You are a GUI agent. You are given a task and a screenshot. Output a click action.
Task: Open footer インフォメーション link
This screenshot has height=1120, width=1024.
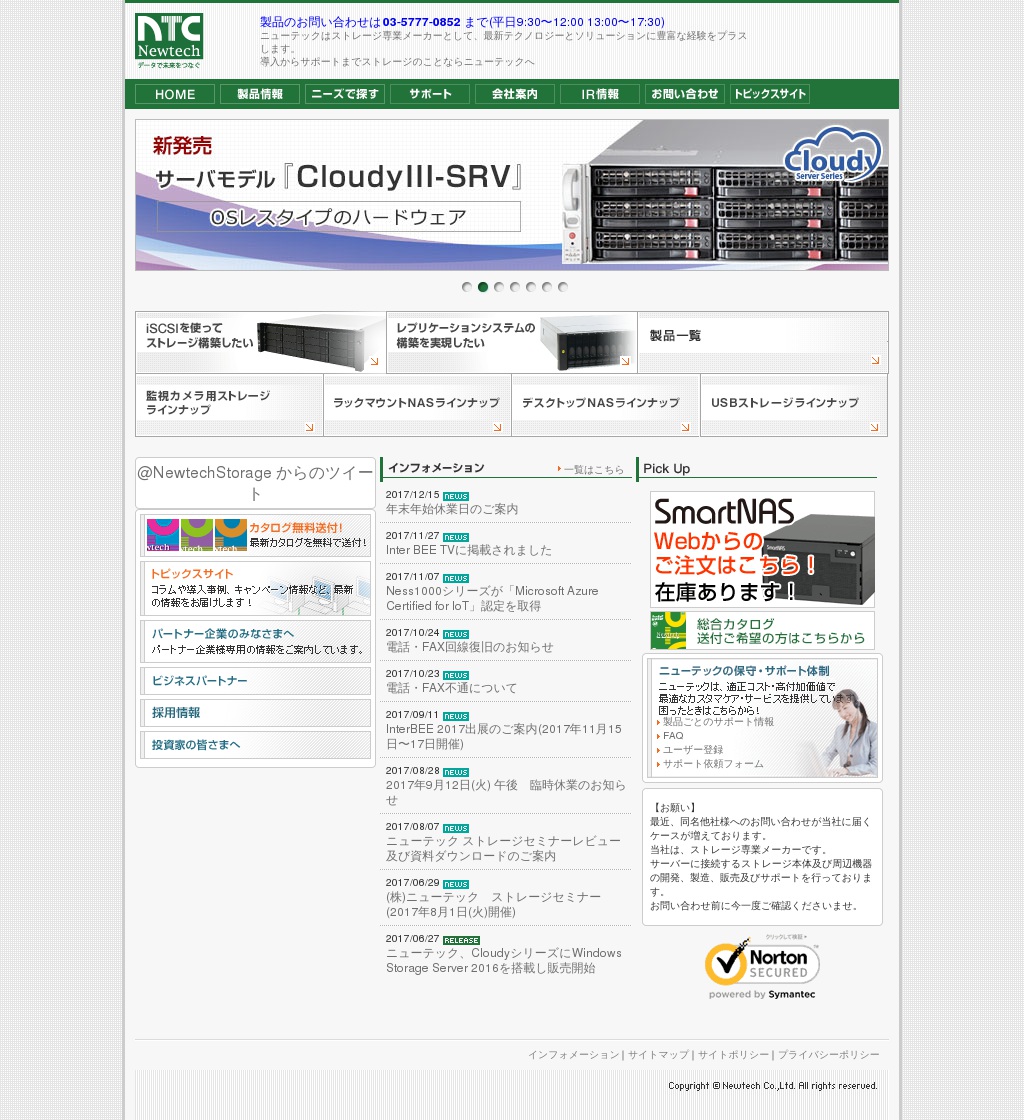tap(573, 1055)
